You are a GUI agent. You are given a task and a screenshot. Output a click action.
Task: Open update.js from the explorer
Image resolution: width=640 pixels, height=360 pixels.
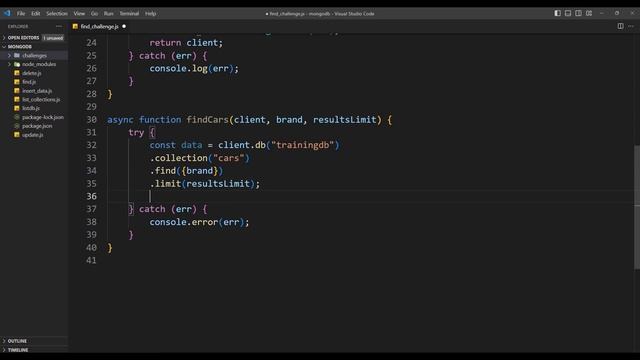[33, 135]
